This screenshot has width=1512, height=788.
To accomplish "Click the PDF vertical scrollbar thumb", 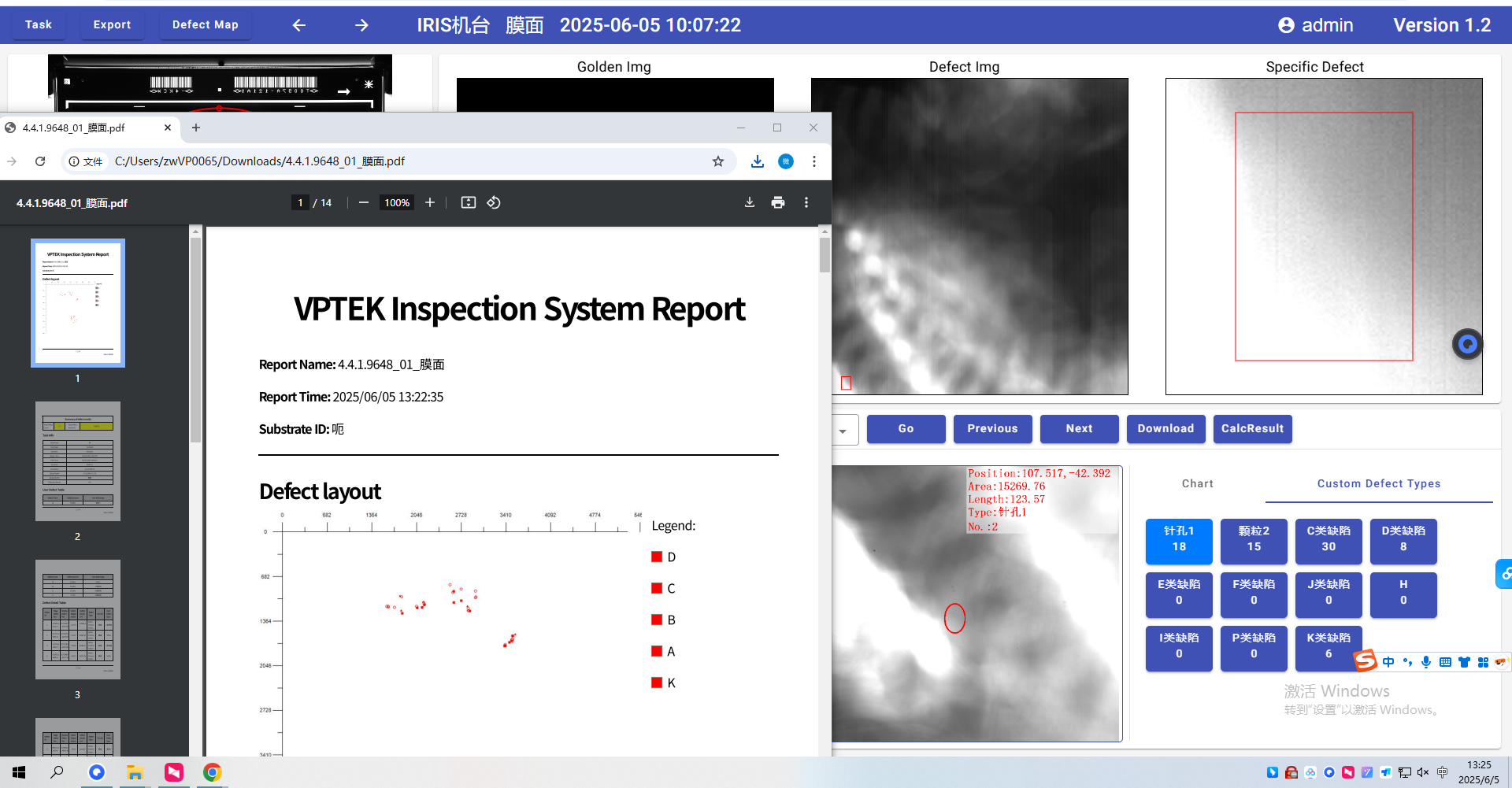I will [825, 253].
